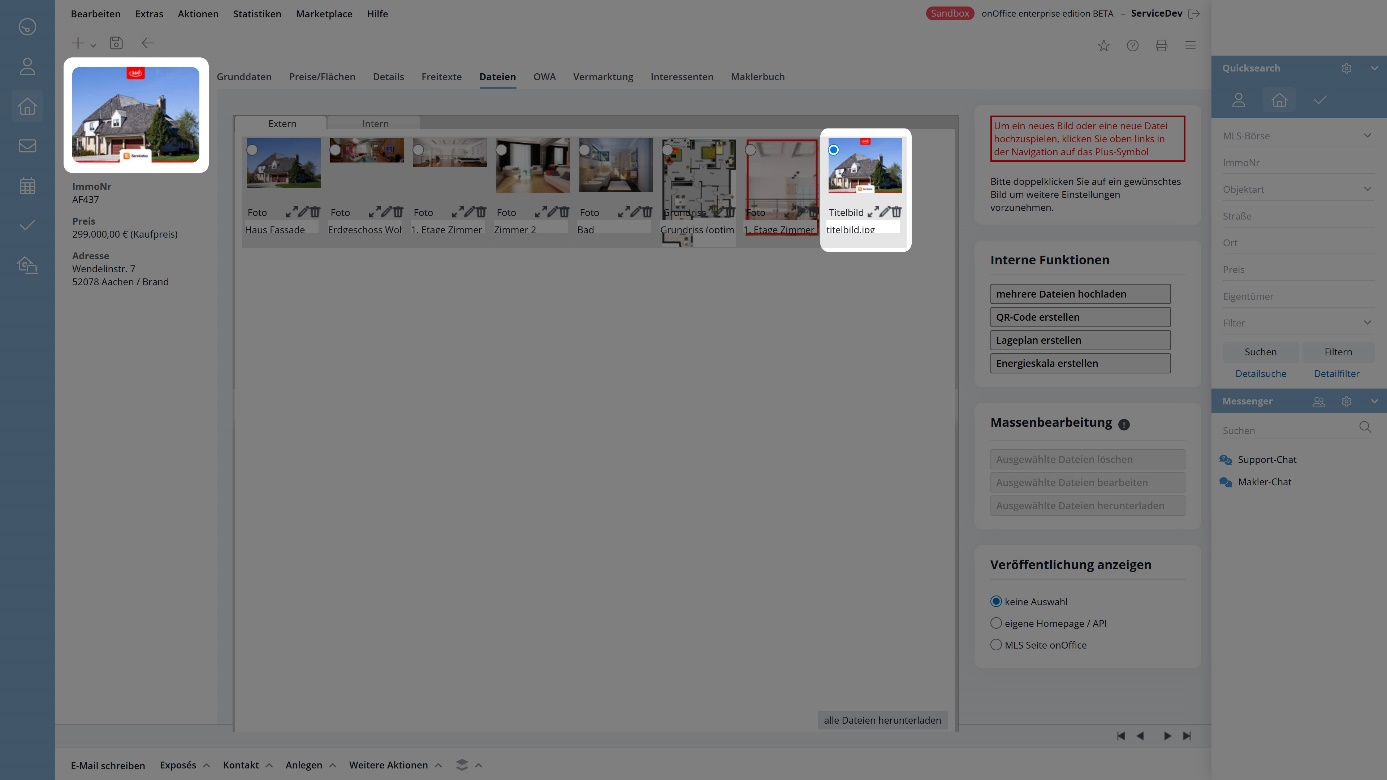Select 'eigene Homepage / API' radio option
1387x780 pixels.
(996, 623)
